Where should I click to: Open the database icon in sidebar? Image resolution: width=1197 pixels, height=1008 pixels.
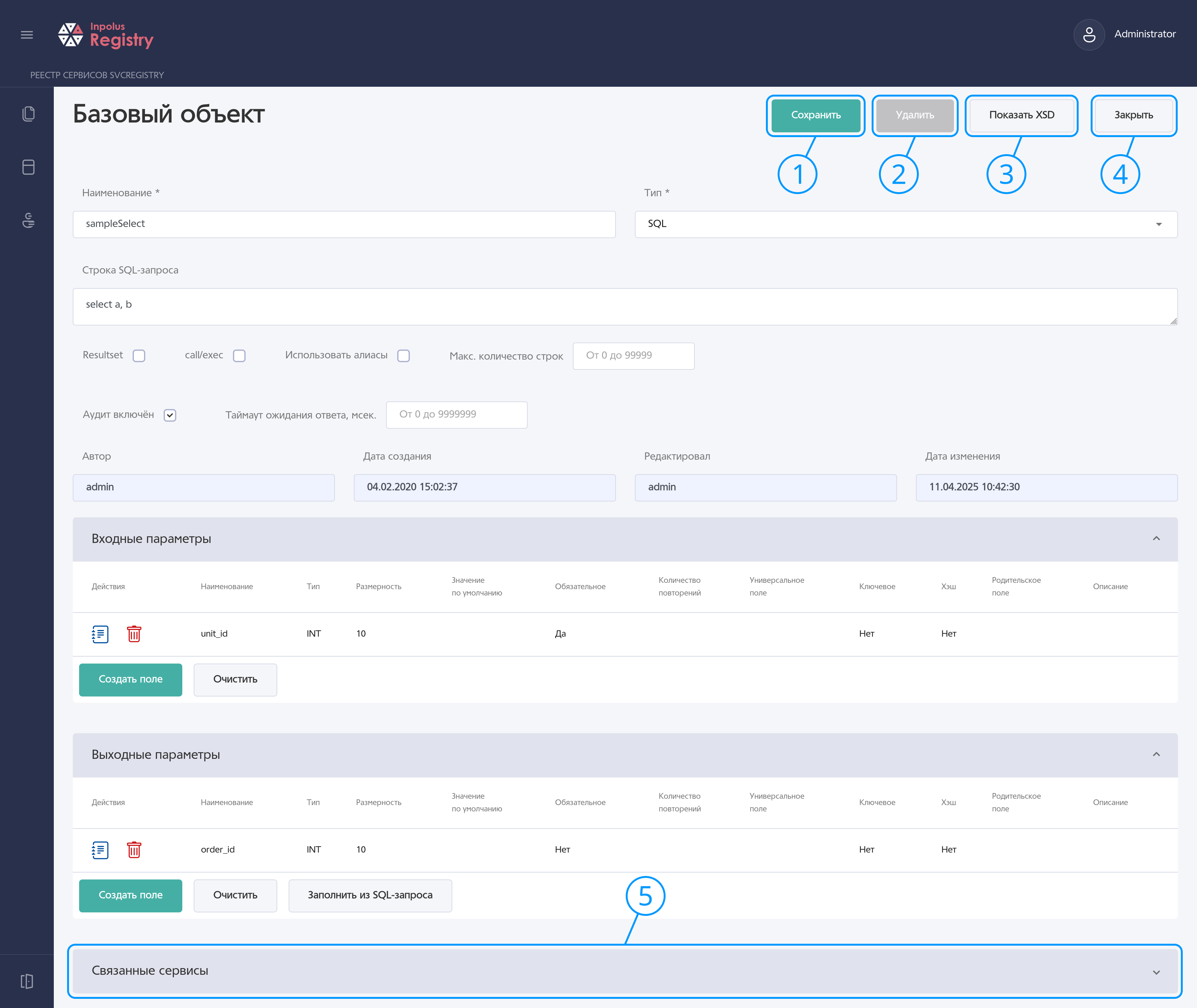pyautogui.click(x=28, y=167)
